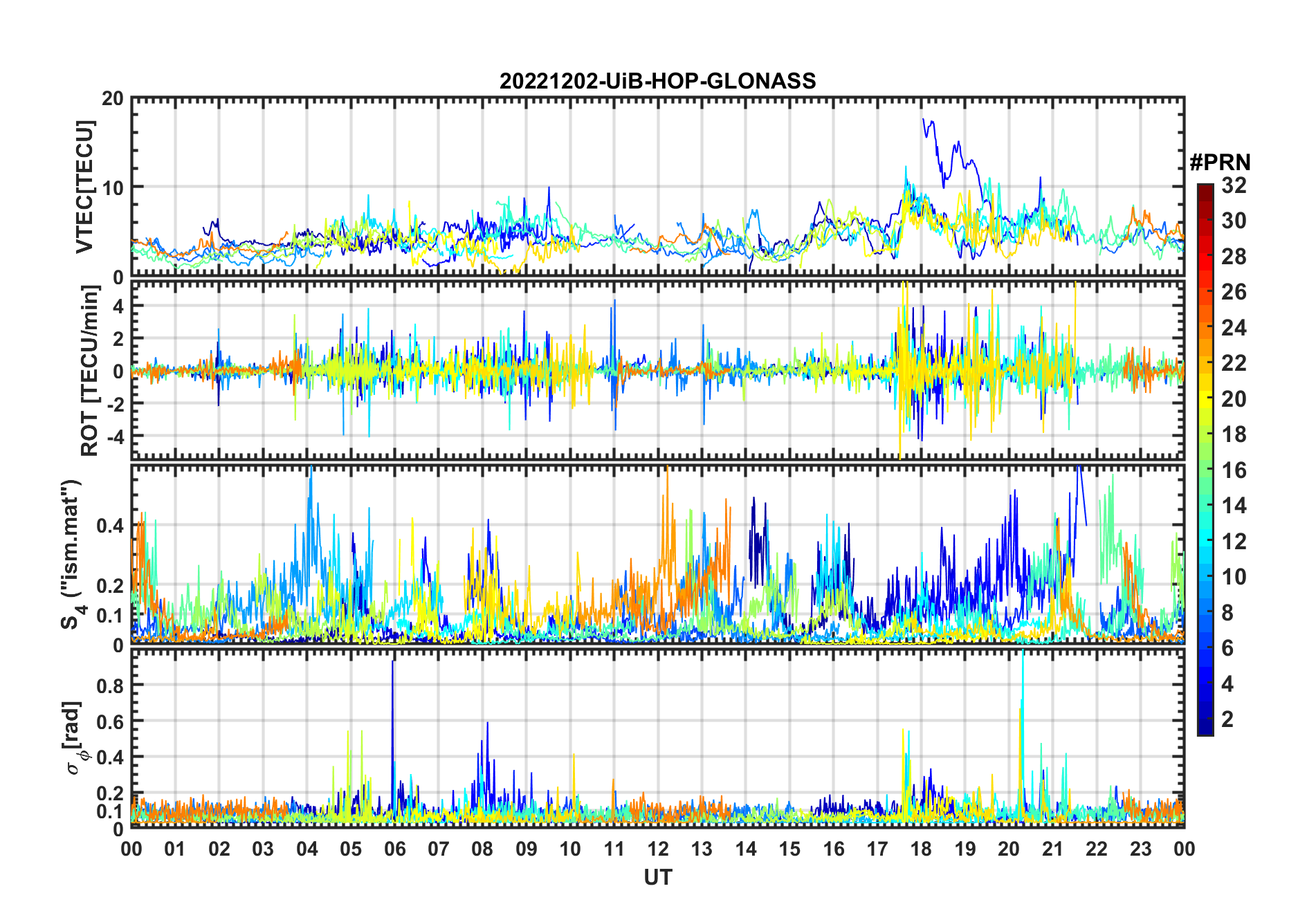This screenshot has height=920, width=1316.
Task: Choose the "19" hour tick on the UT axis
Action: coord(965,849)
